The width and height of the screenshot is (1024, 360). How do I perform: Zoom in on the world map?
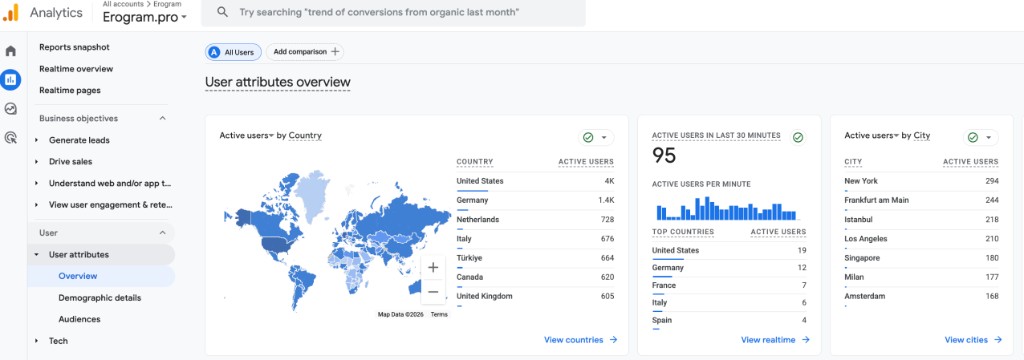click(433, 267)
